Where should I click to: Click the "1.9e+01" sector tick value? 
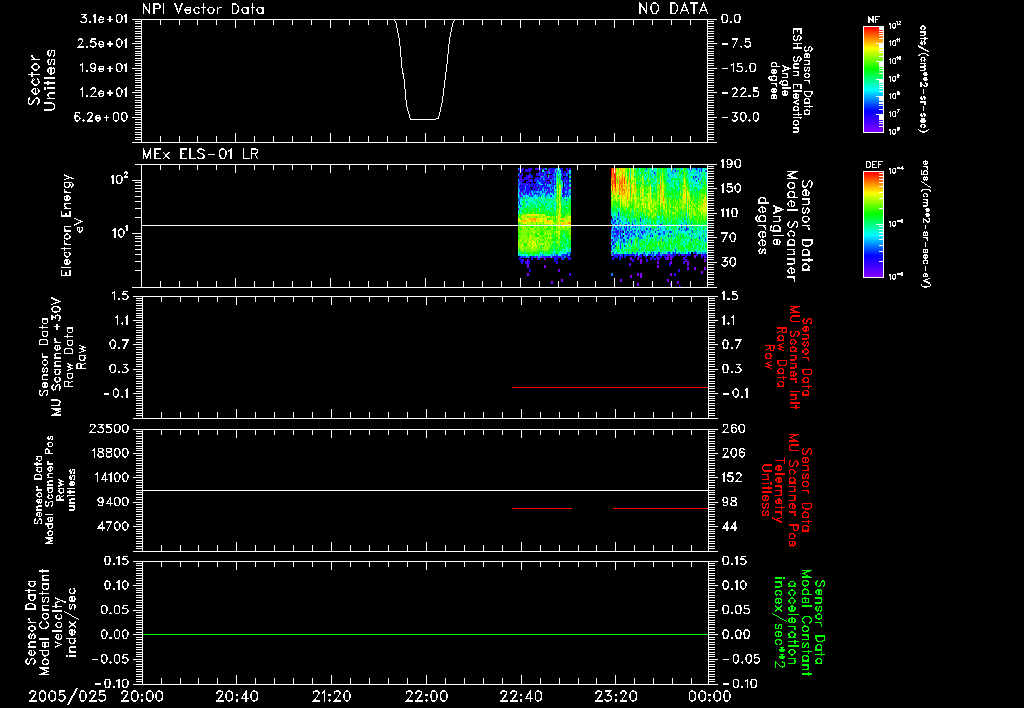pos(104,68)
